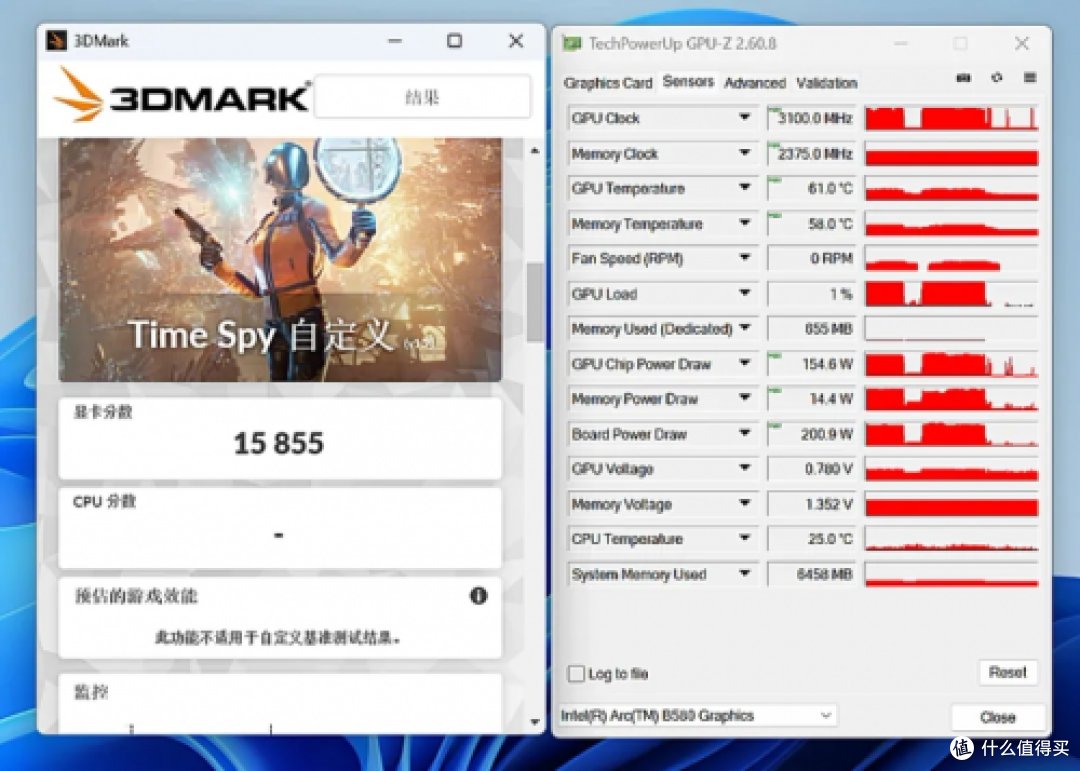Click the 154.6 W chip power value
1080x771 pixels.
tap(827, 364)
